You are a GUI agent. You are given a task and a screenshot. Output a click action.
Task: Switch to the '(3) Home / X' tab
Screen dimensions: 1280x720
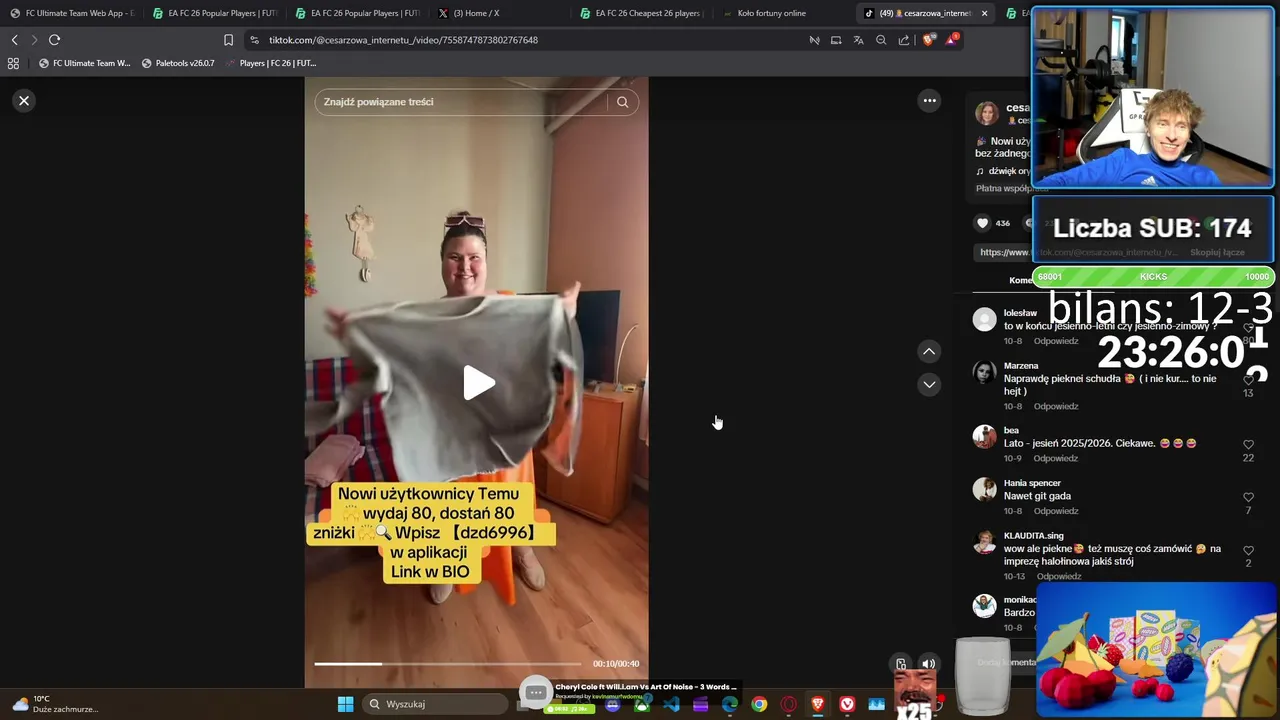pos(500,13)
